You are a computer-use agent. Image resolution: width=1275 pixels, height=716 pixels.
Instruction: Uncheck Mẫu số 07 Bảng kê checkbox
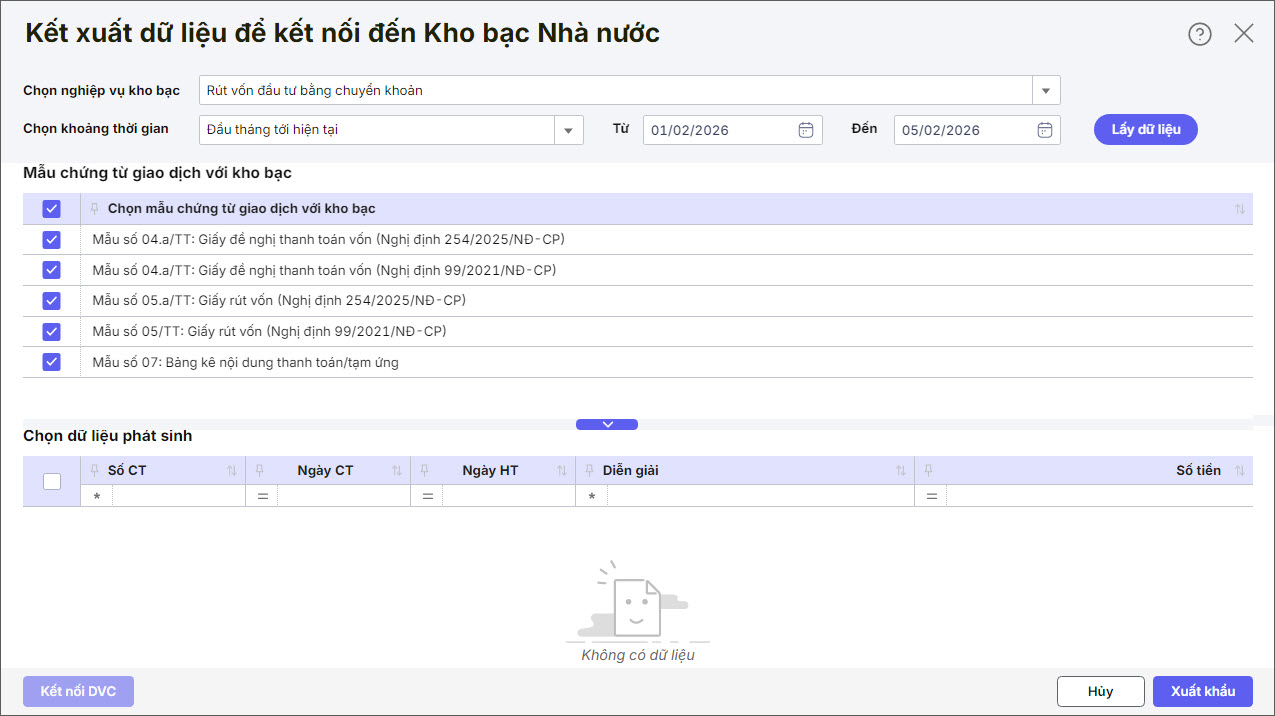coord(52,362)
